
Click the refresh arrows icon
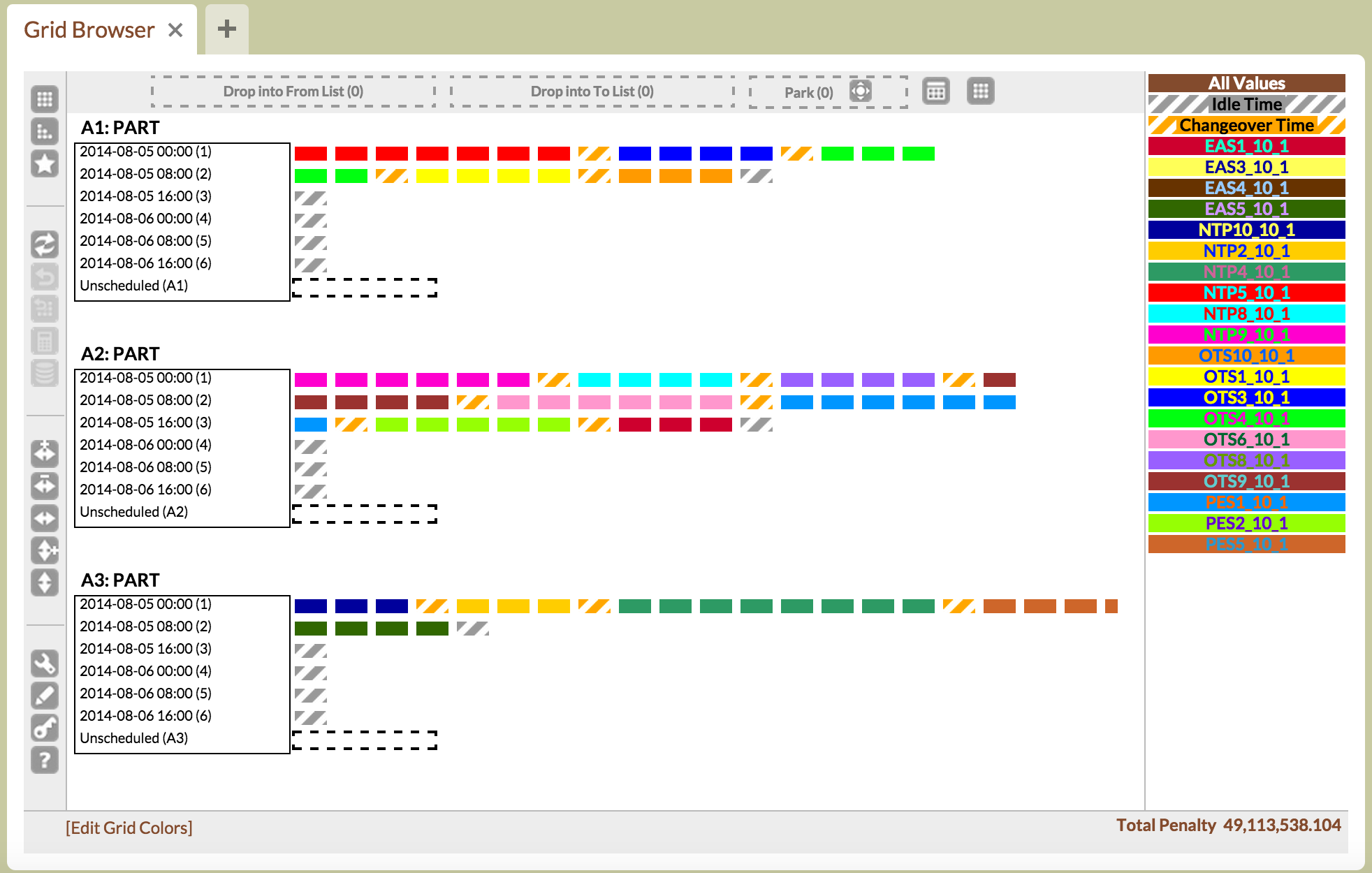click(45, 244)
